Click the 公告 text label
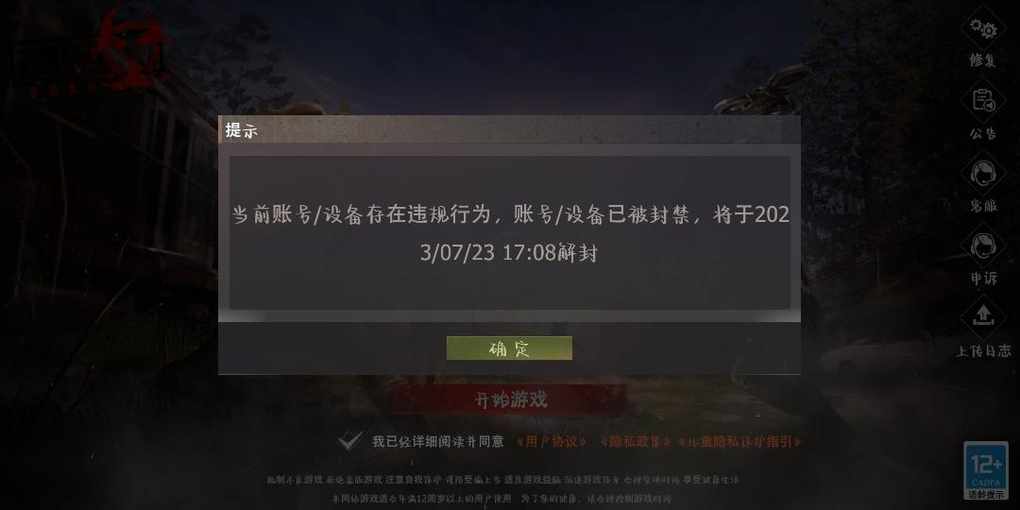Viewport: 1020px width, 510px height. pyautogui.click(x=983, y=133)
